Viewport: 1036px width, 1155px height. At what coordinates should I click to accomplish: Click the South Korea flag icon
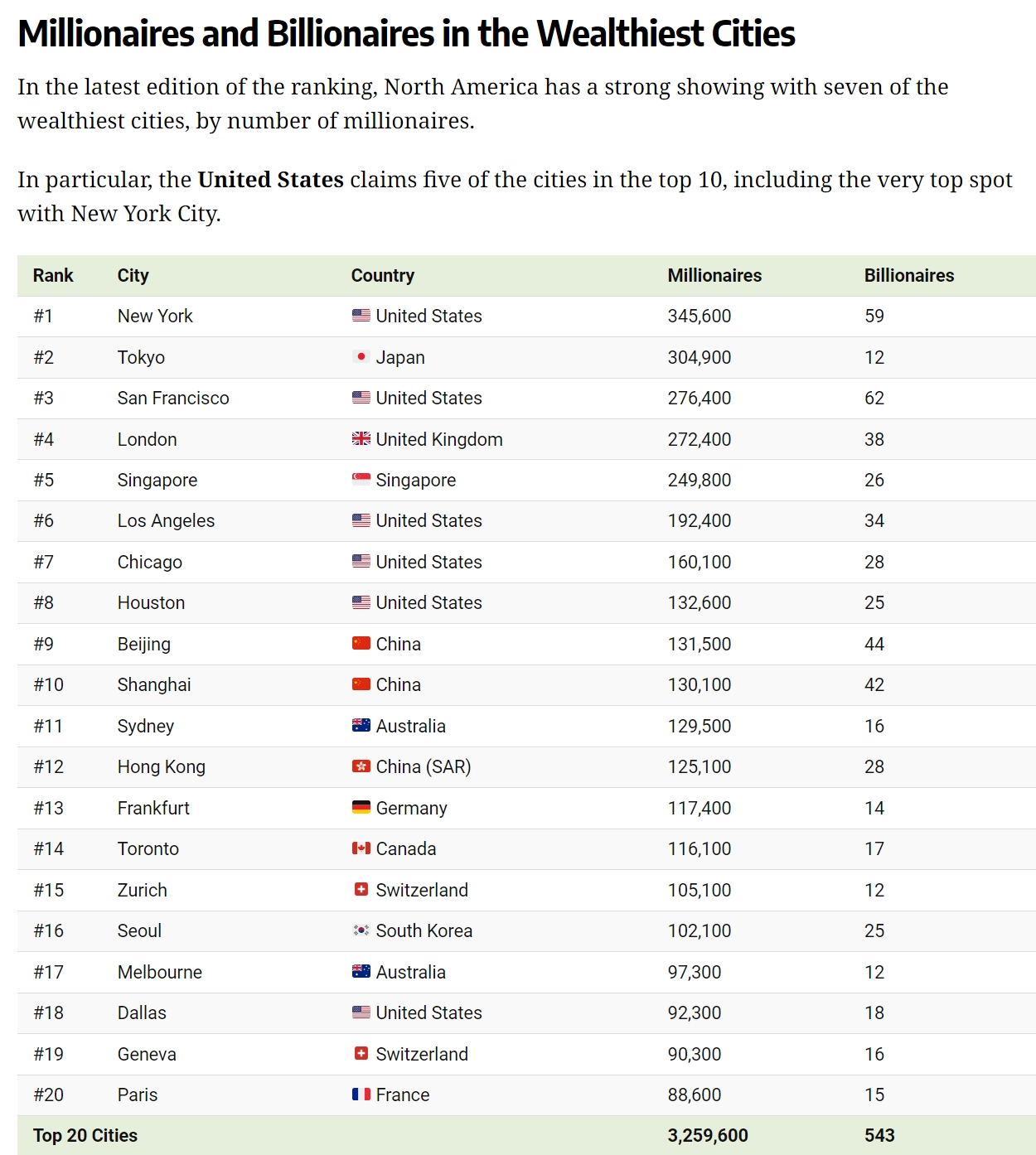361,930
